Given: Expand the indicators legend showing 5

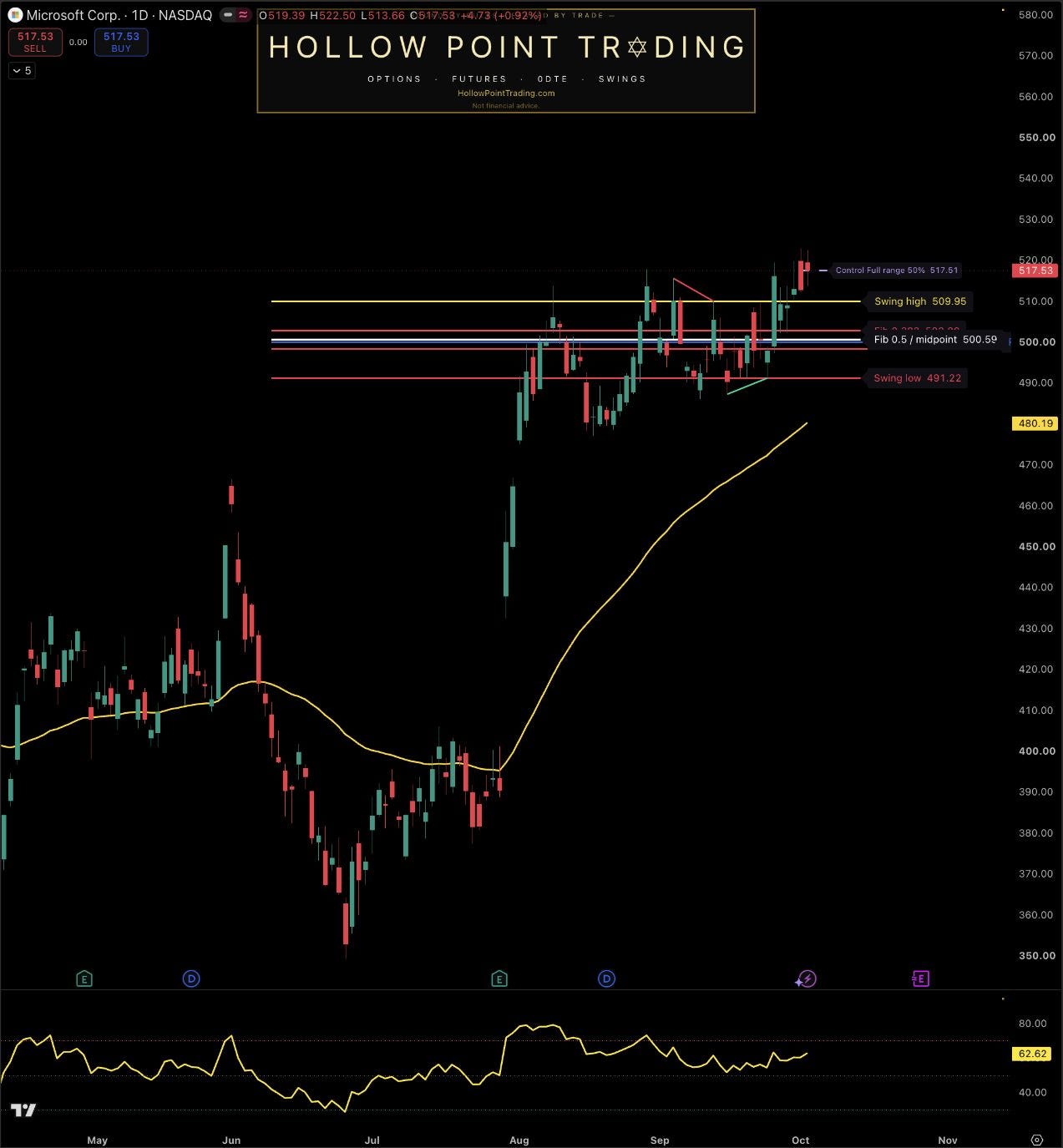Looking at the screenshot, I should click(x=23, y=71).
